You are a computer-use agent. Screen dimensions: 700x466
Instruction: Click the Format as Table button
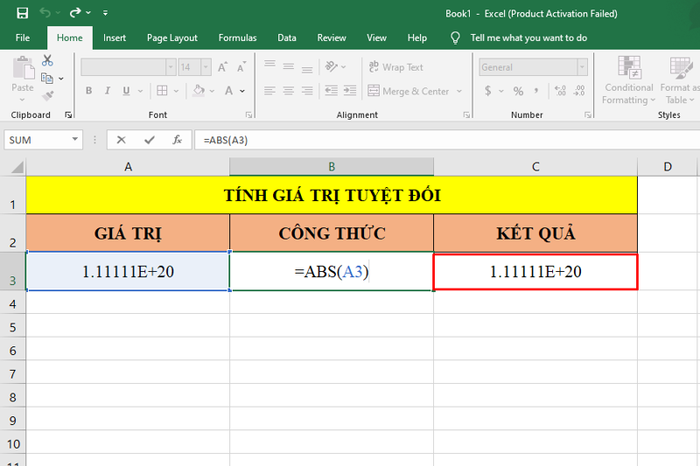pos(679,80)
